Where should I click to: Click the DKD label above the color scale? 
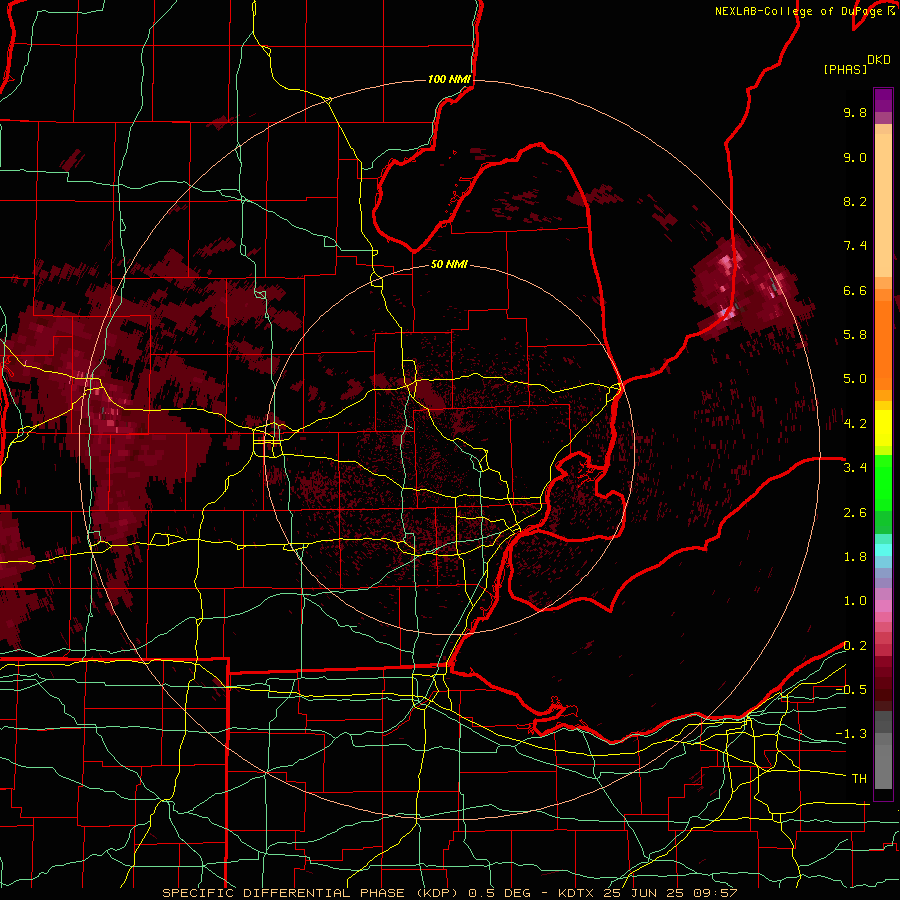pos(879,60)
